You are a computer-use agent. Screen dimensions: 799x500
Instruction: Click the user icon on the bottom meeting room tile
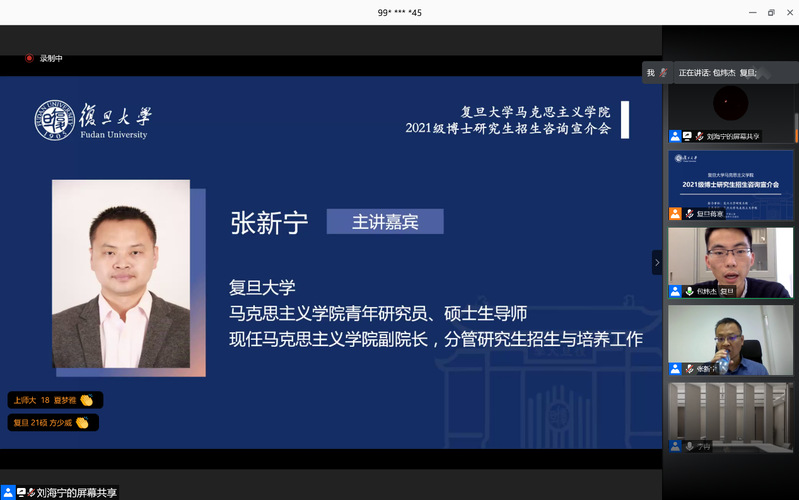pyautogui.click(x=676, y=446)
